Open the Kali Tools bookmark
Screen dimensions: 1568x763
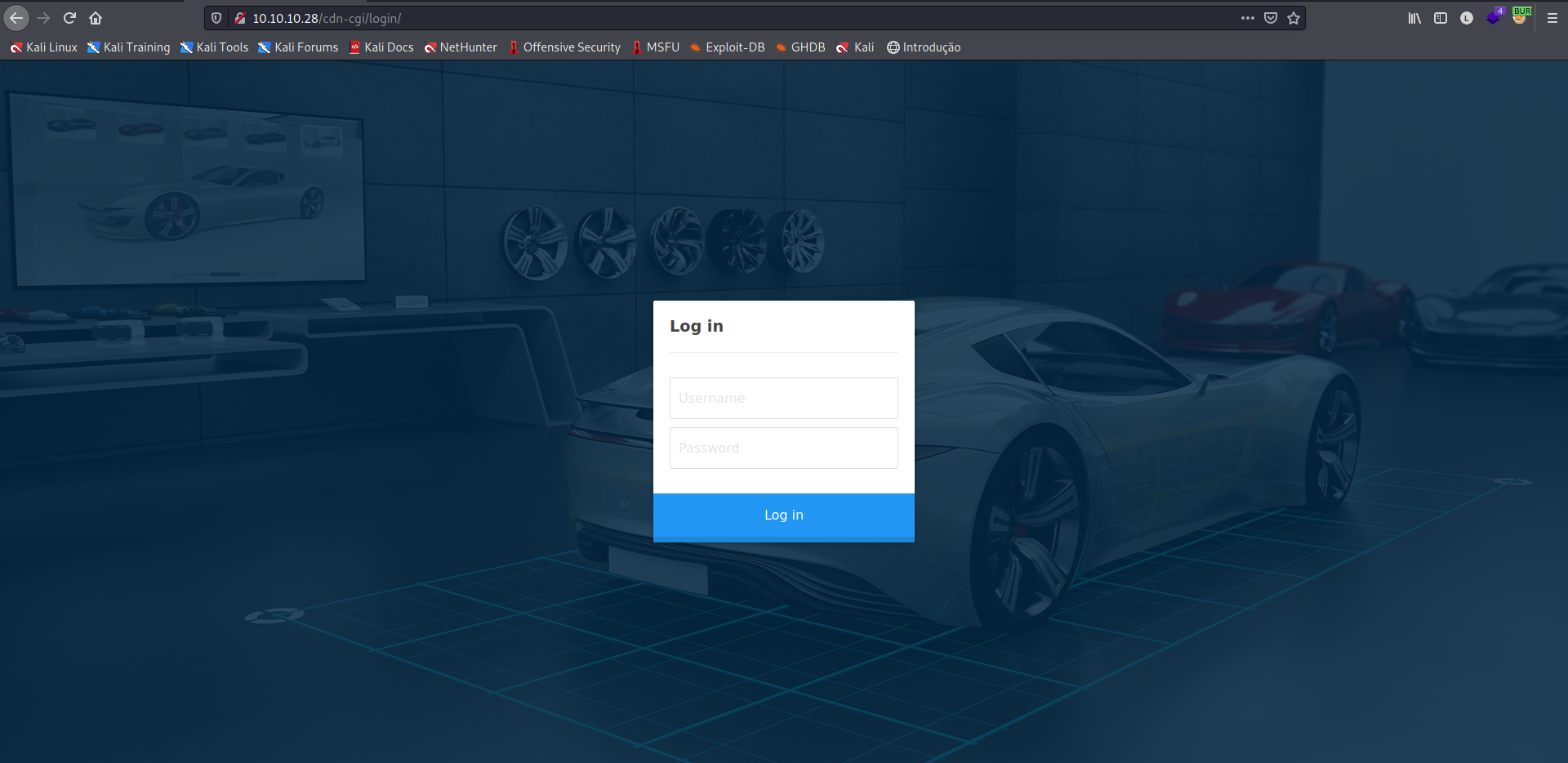pos(215,47)
